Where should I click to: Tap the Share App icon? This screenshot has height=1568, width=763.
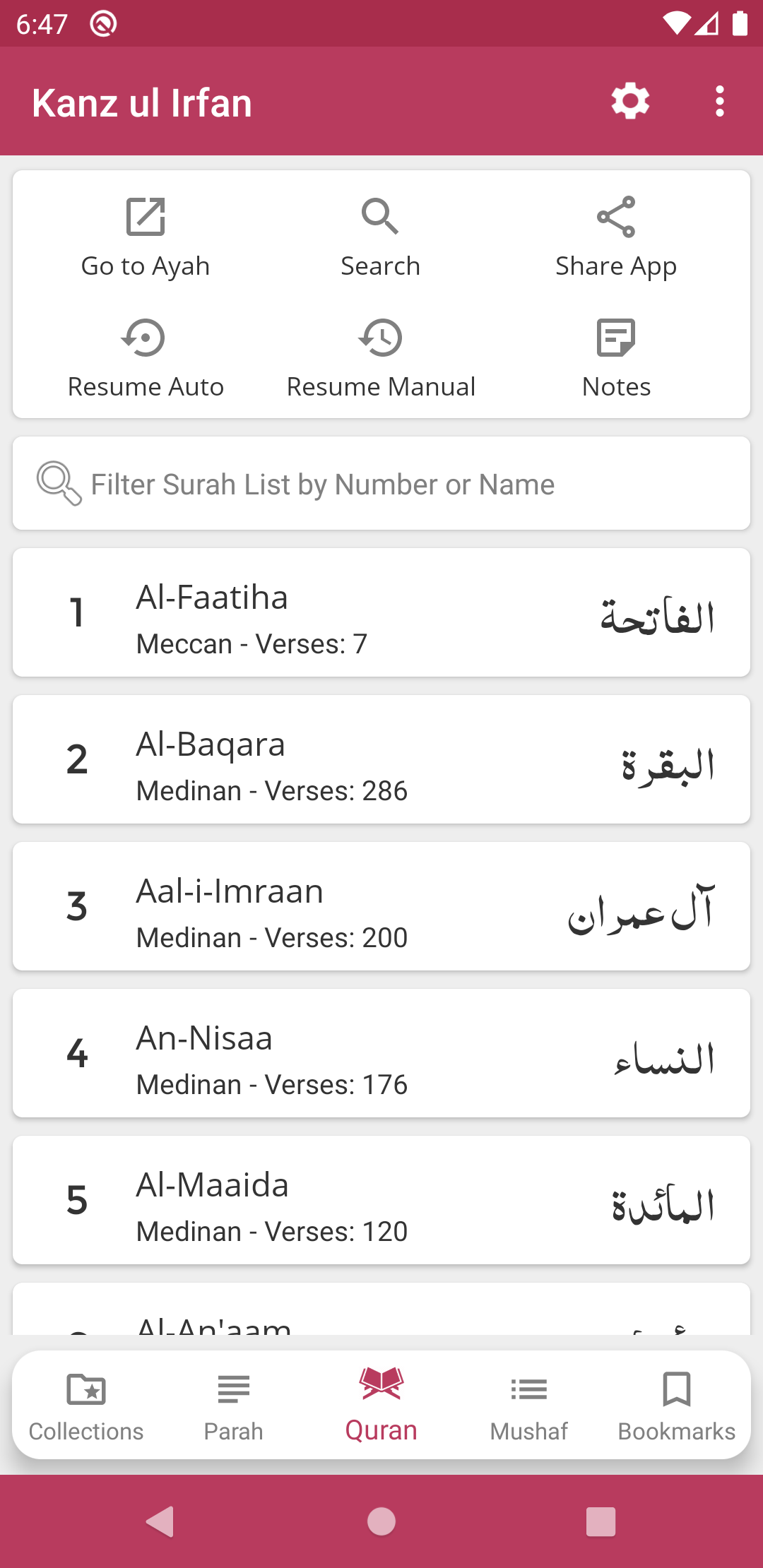point(616,217)
